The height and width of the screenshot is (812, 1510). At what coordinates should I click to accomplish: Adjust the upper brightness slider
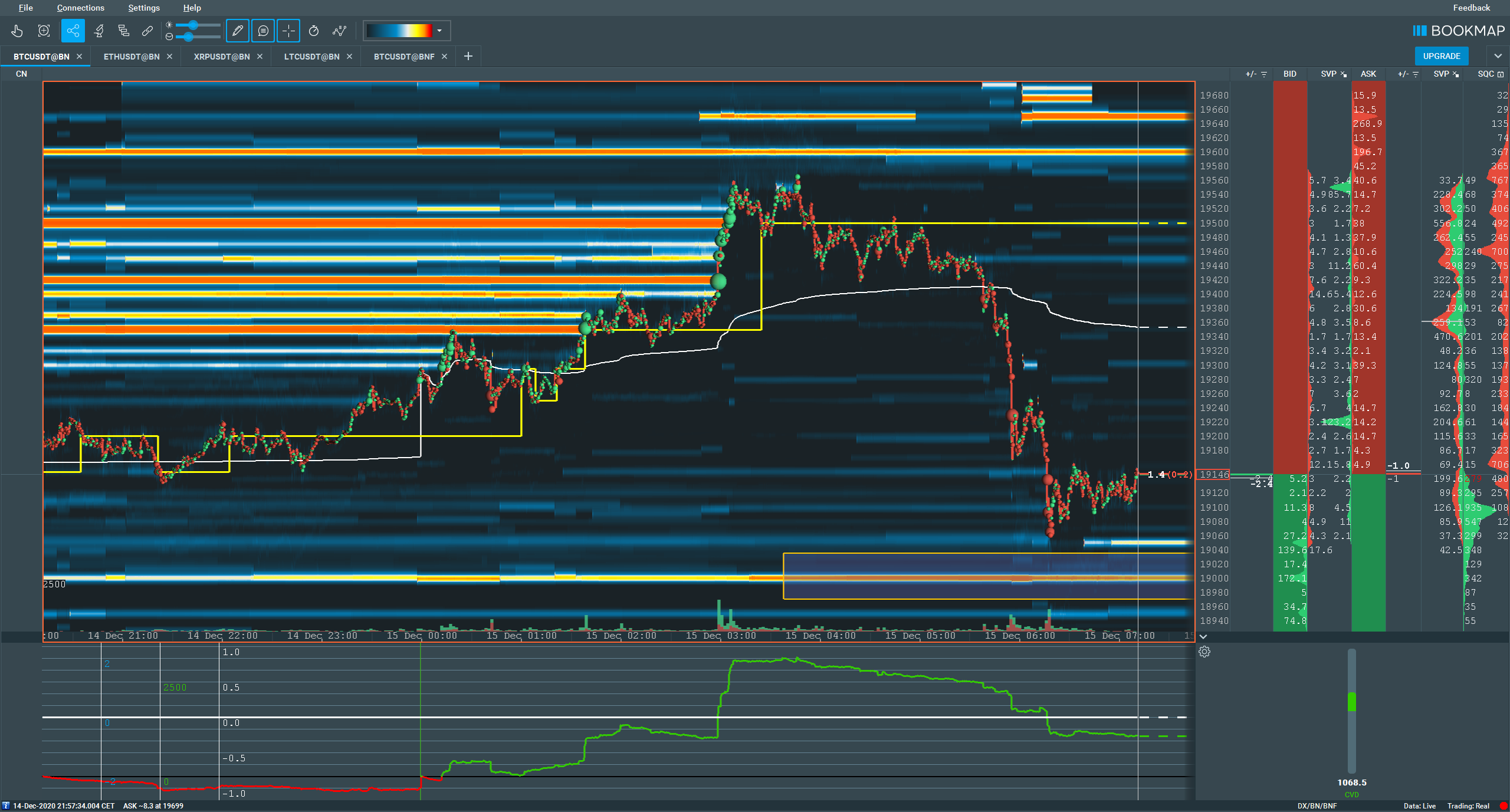[198, 25]
